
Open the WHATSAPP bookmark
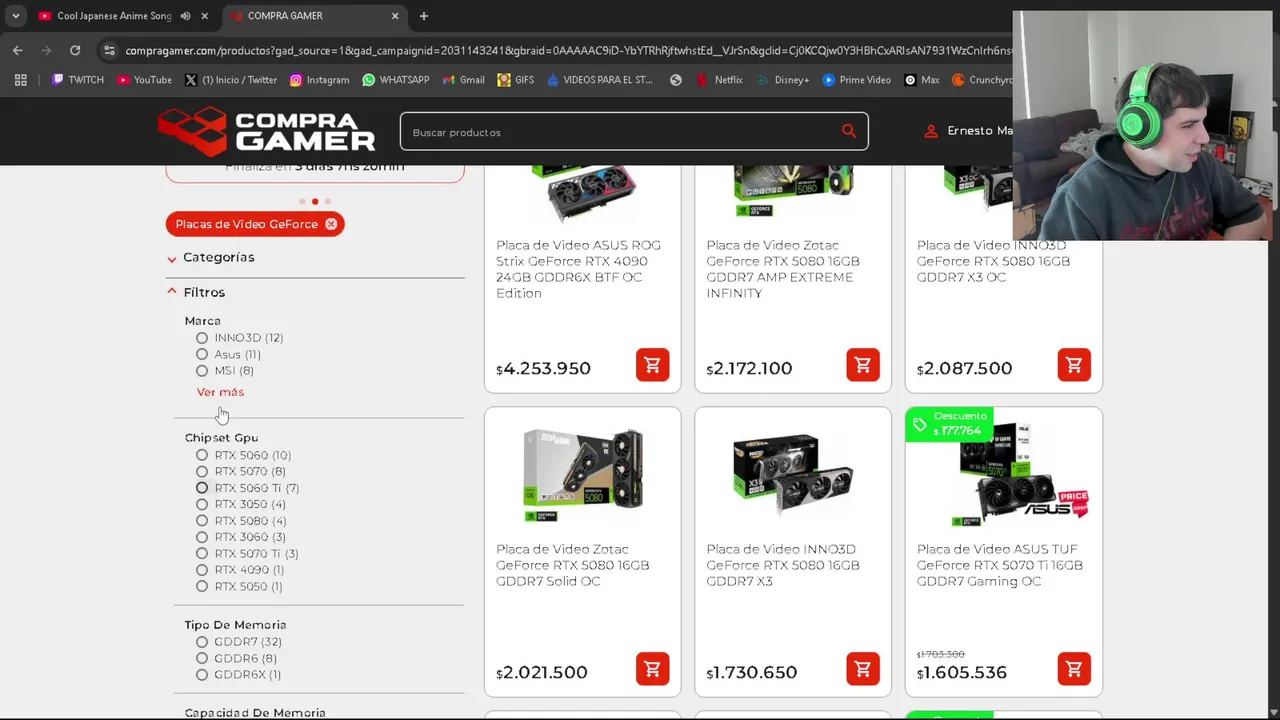(x=396, y=80)
